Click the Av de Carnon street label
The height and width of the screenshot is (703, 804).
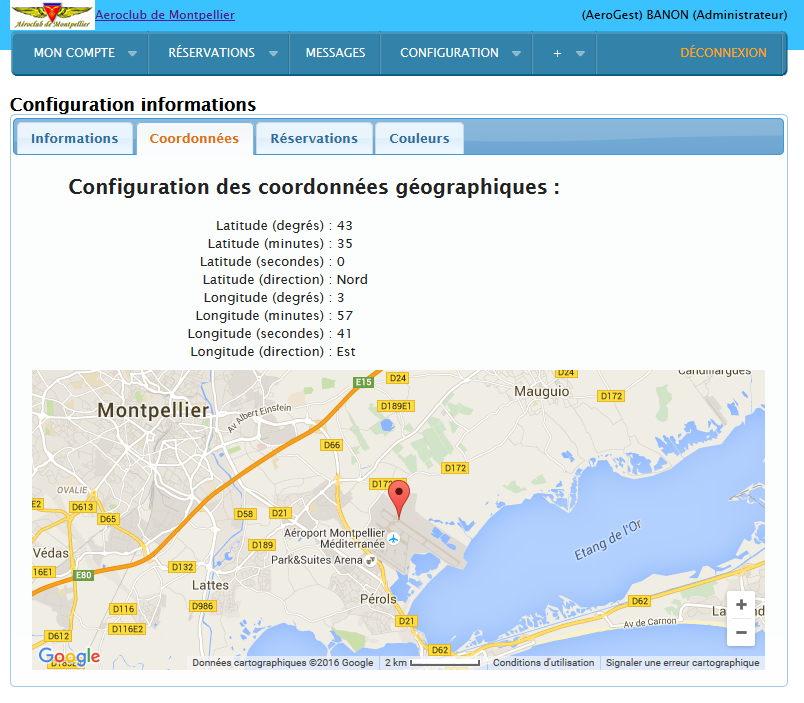pyautogui.click(x=650, y=622)
